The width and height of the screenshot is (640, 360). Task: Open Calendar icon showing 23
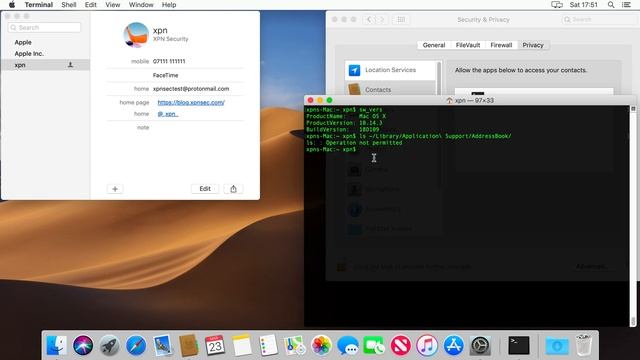pyautogui.click(x=215, y=346)
